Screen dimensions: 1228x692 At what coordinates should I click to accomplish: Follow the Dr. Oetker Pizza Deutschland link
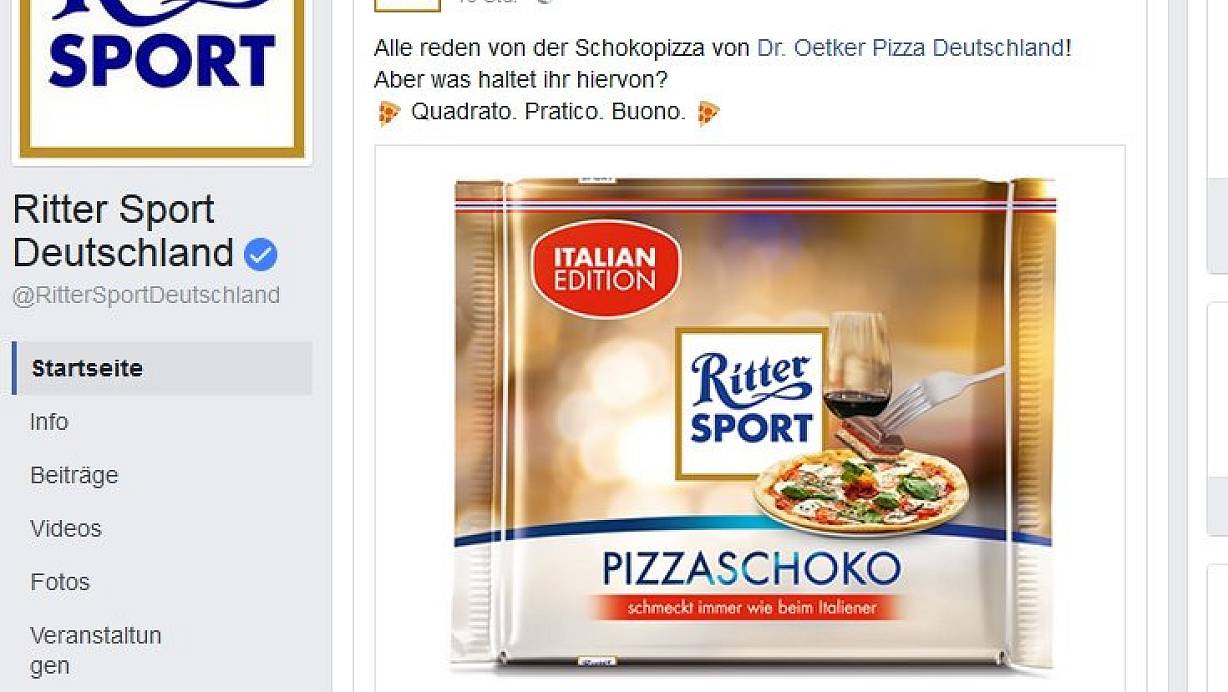coord(911,47)
